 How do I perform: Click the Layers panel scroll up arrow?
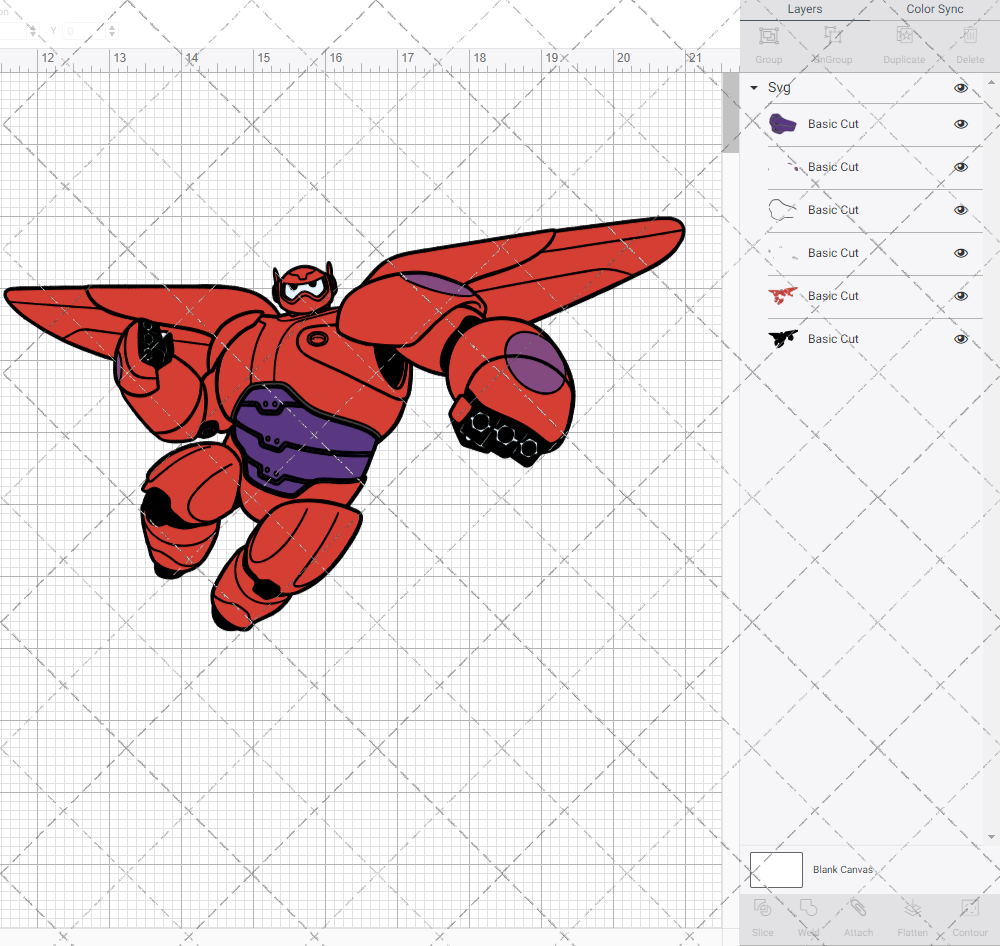(990, 83)
